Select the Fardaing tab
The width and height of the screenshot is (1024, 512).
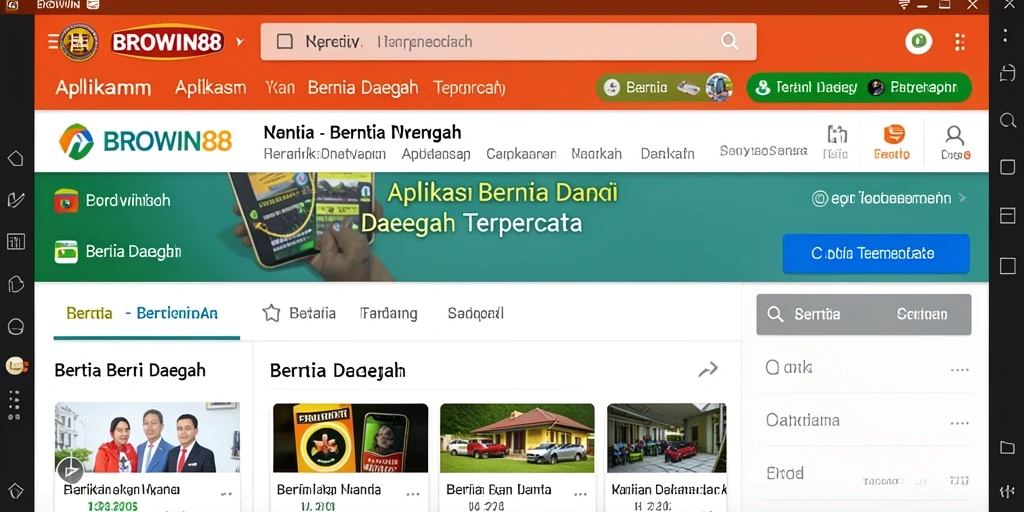tap(389, 313)
